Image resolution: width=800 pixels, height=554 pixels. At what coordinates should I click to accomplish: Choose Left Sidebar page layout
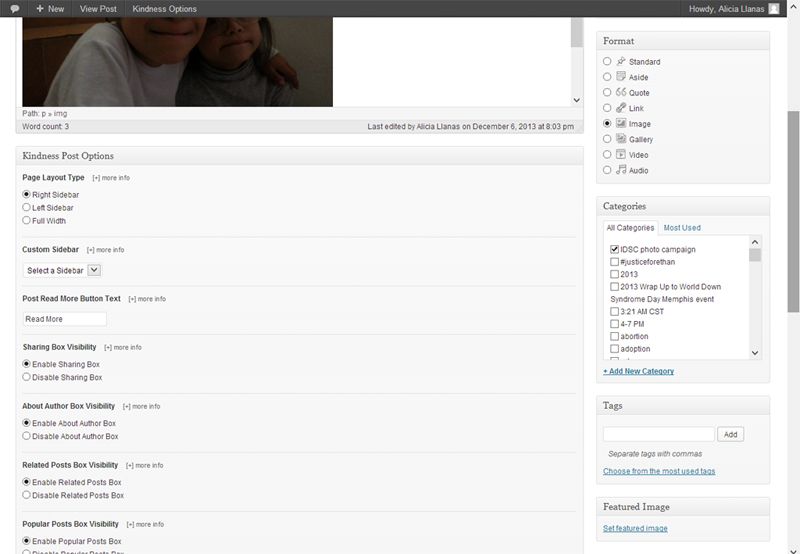point(27,207)
